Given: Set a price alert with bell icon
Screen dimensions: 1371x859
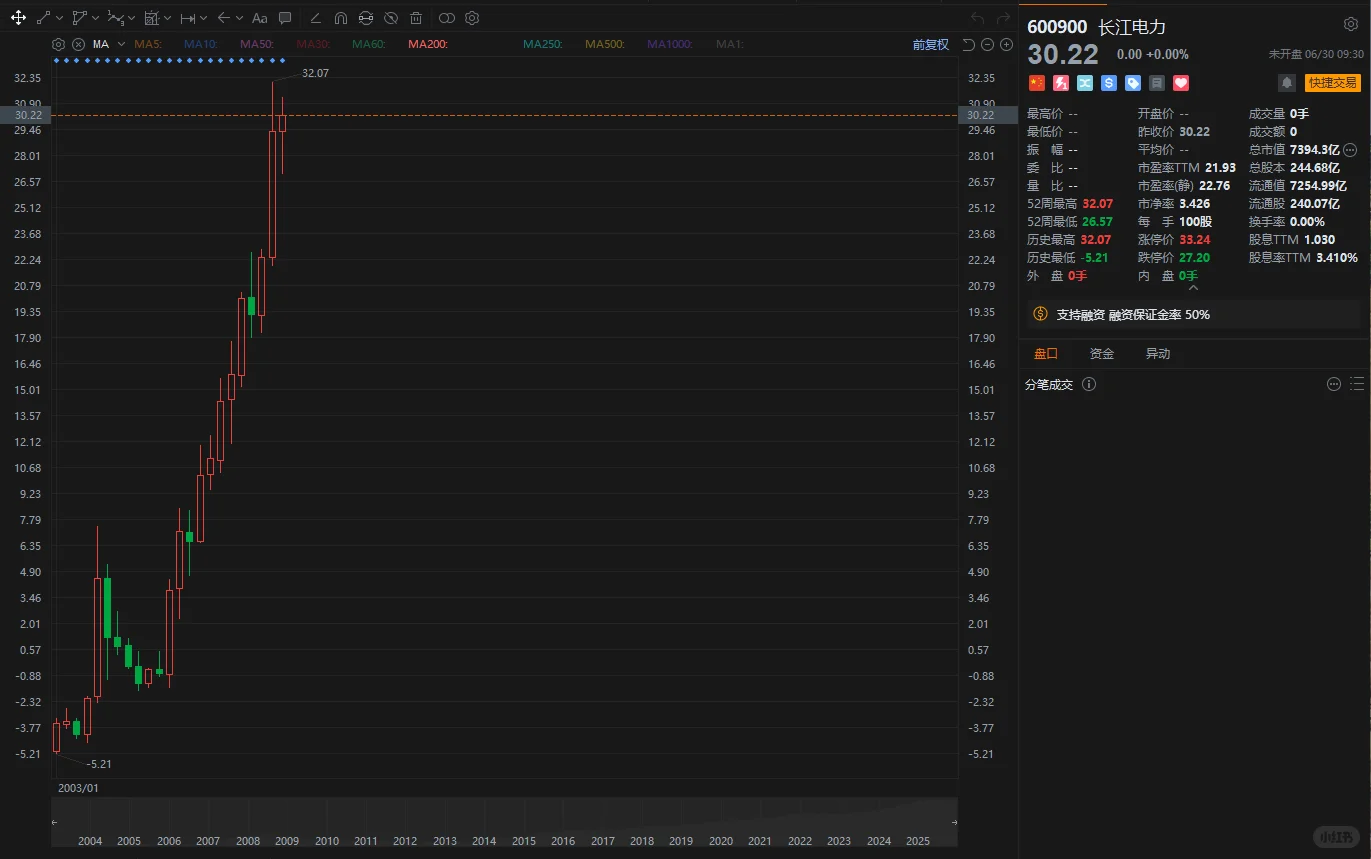Looking at the screenshot, I should [1287, 83].
